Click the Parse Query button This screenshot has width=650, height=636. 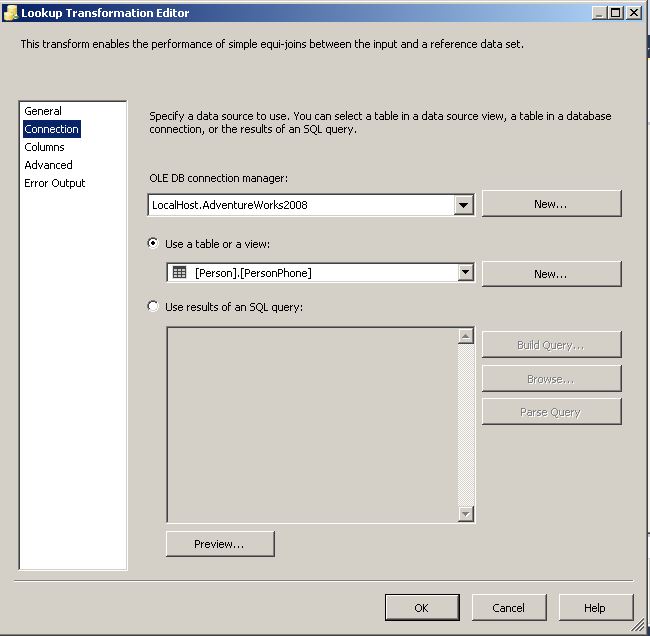pyautogui.click(x=551, y=412)
